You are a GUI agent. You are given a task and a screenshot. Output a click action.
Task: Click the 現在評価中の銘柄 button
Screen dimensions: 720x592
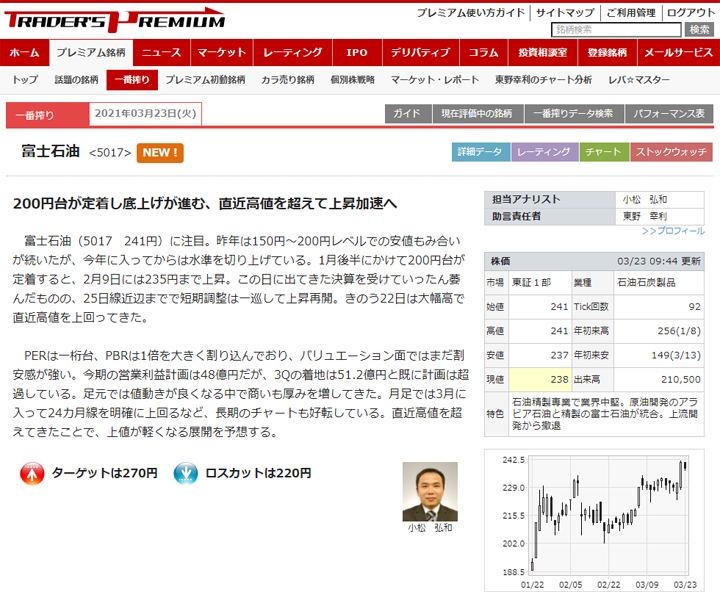478,113
